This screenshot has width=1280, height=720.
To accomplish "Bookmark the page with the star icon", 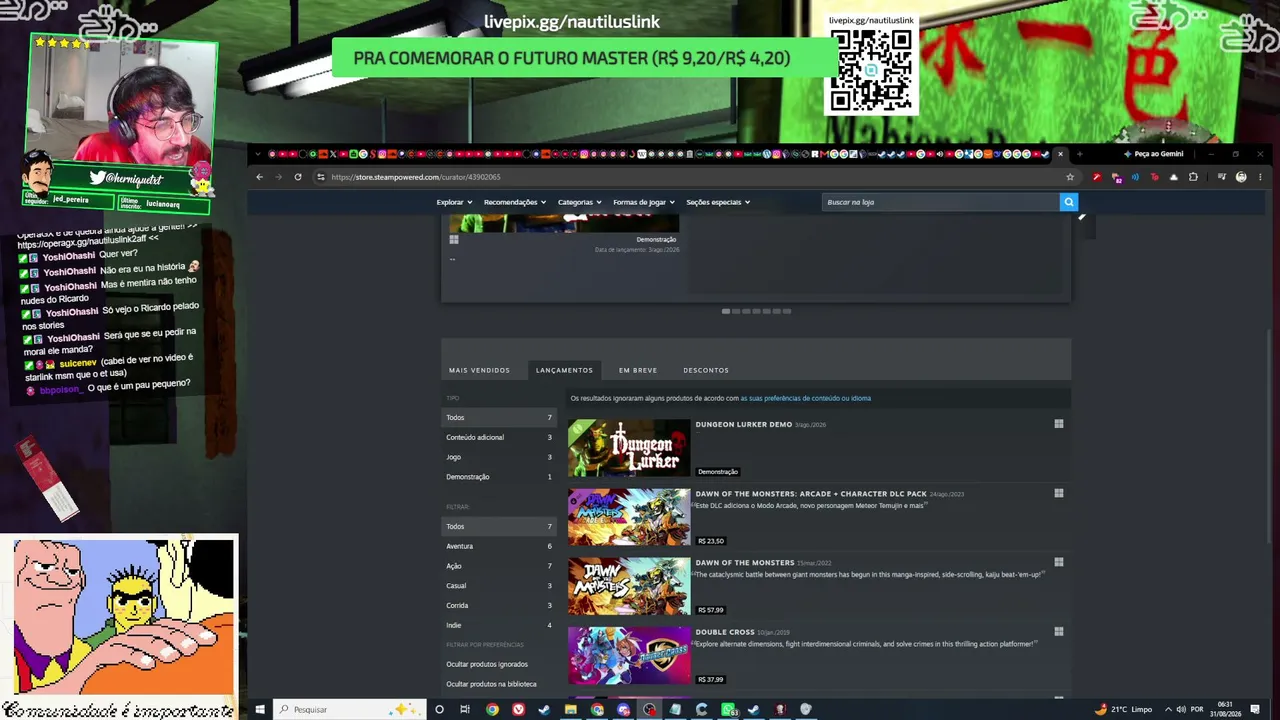I will pyautogui.click(x=1070, y=177).
